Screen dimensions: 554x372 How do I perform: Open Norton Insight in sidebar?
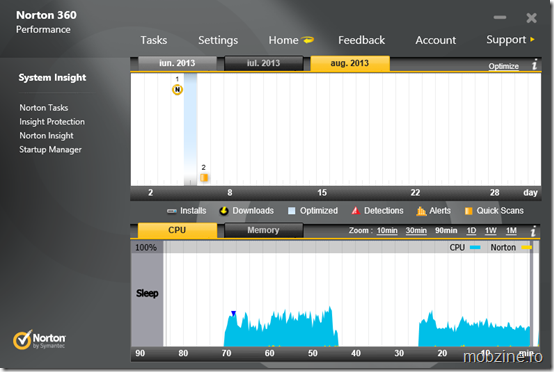click(46, 136)
